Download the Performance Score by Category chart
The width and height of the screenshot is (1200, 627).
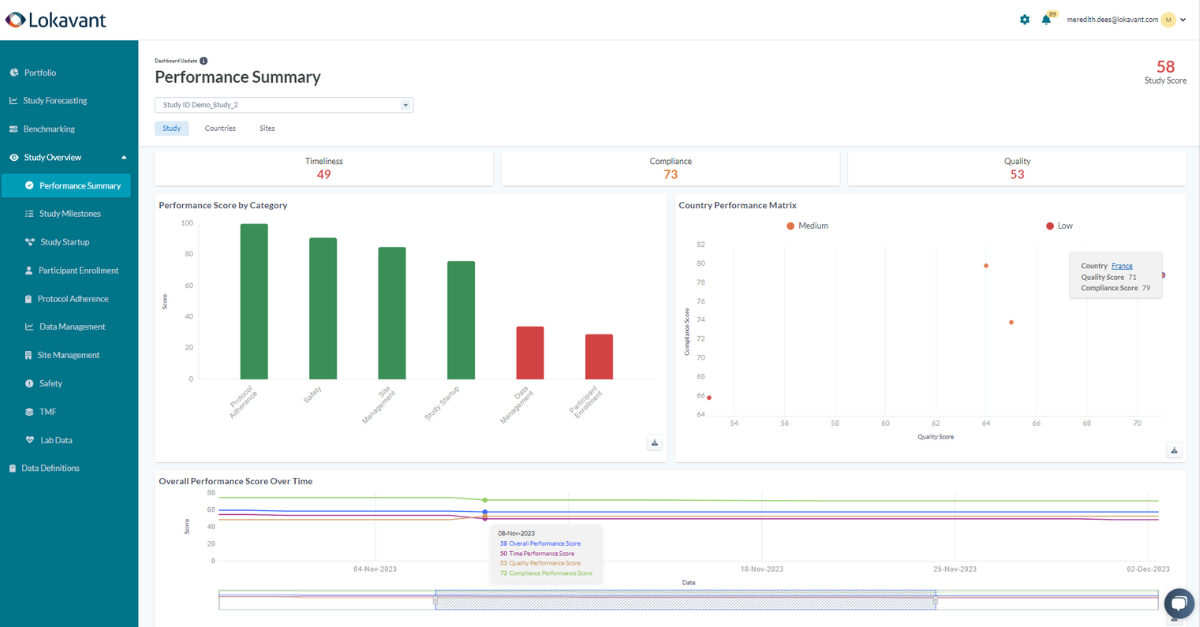click(x=655, y=443)
